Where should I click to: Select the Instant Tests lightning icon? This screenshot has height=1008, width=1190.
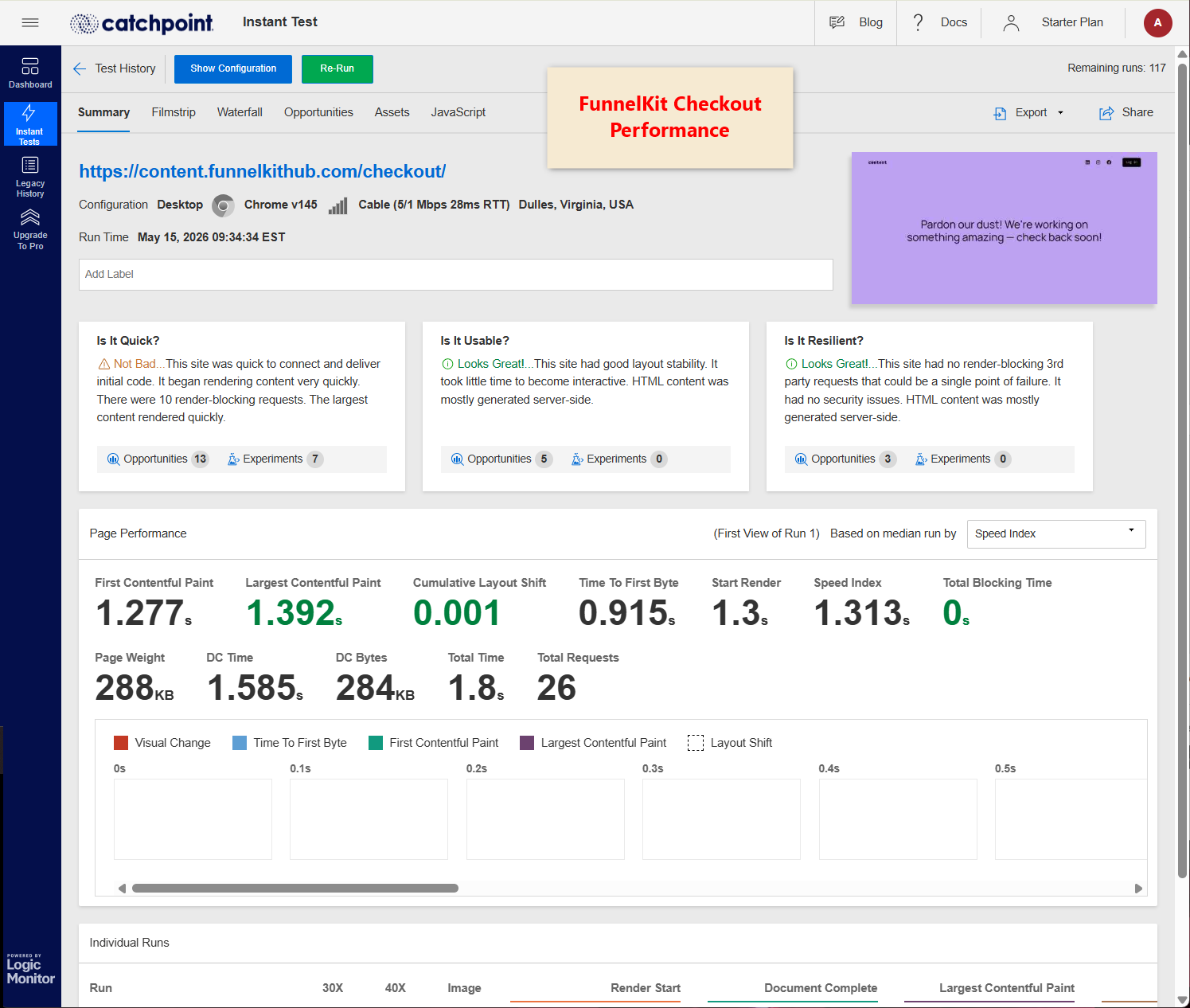point(29,113)
